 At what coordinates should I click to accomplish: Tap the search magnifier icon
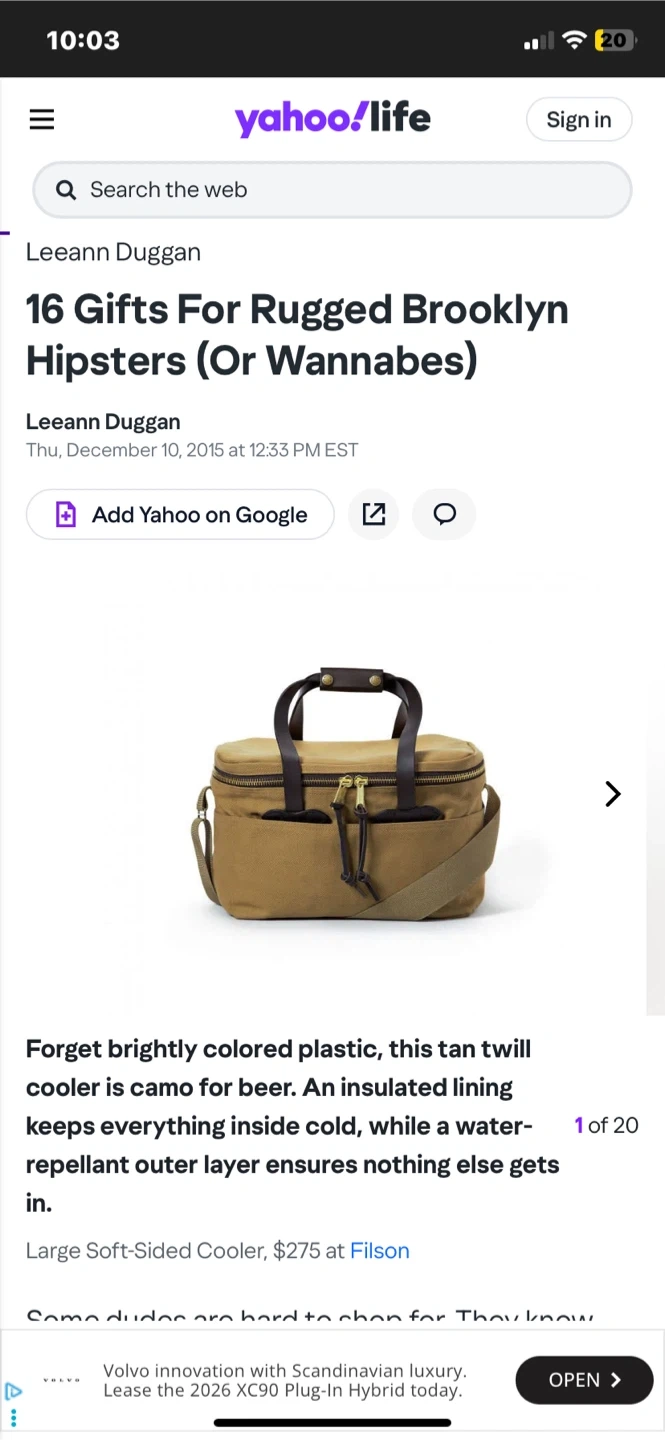tap(66, 190)
